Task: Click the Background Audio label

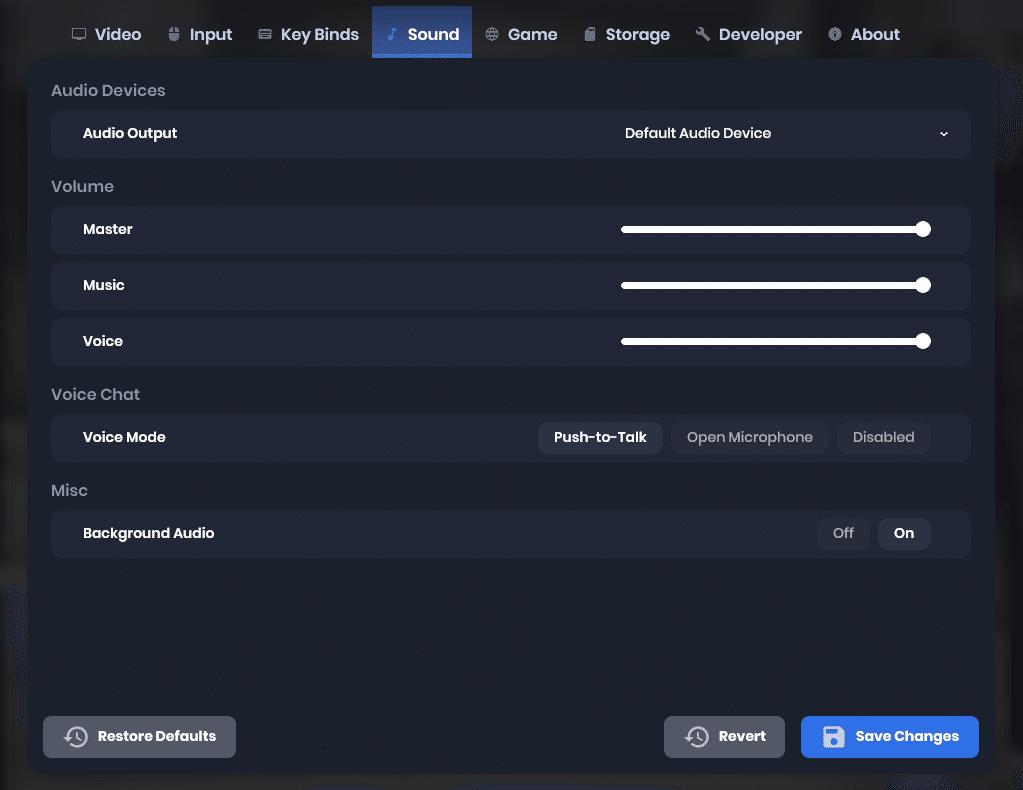Action: [149, 533]
